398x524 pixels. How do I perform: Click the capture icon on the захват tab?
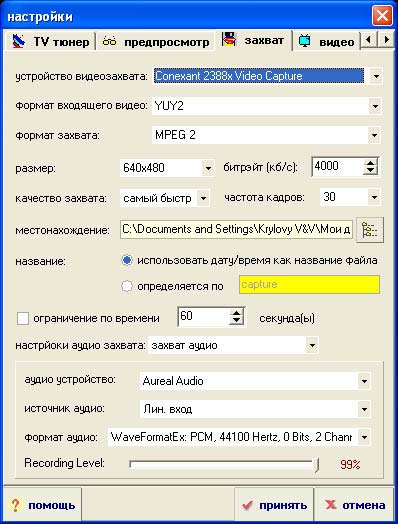(229, 39)
